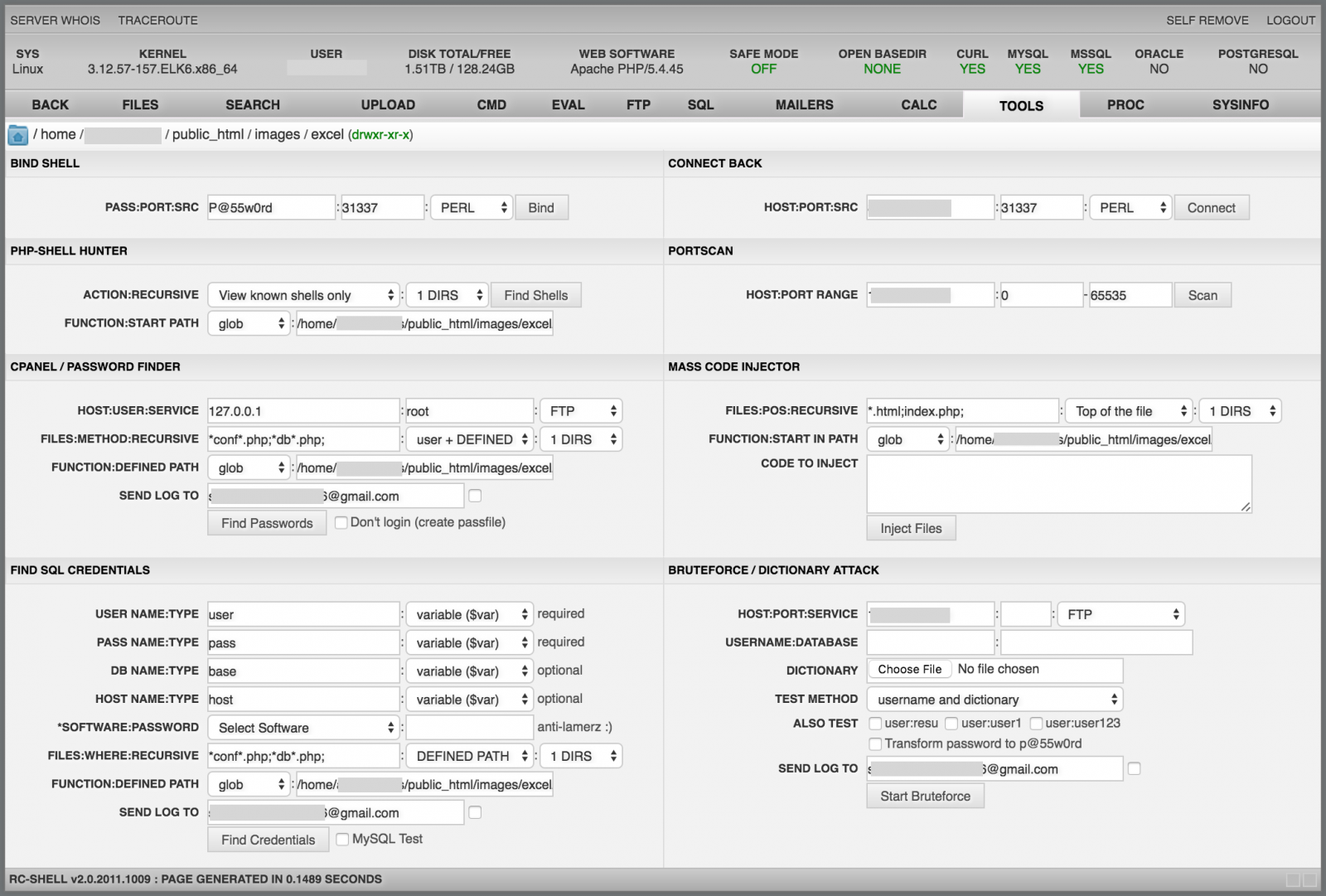Tick "Don't login (create passfile)" checkbox
The width and height of the screenshot is (1326, 896).
click(x=341, y=522)
